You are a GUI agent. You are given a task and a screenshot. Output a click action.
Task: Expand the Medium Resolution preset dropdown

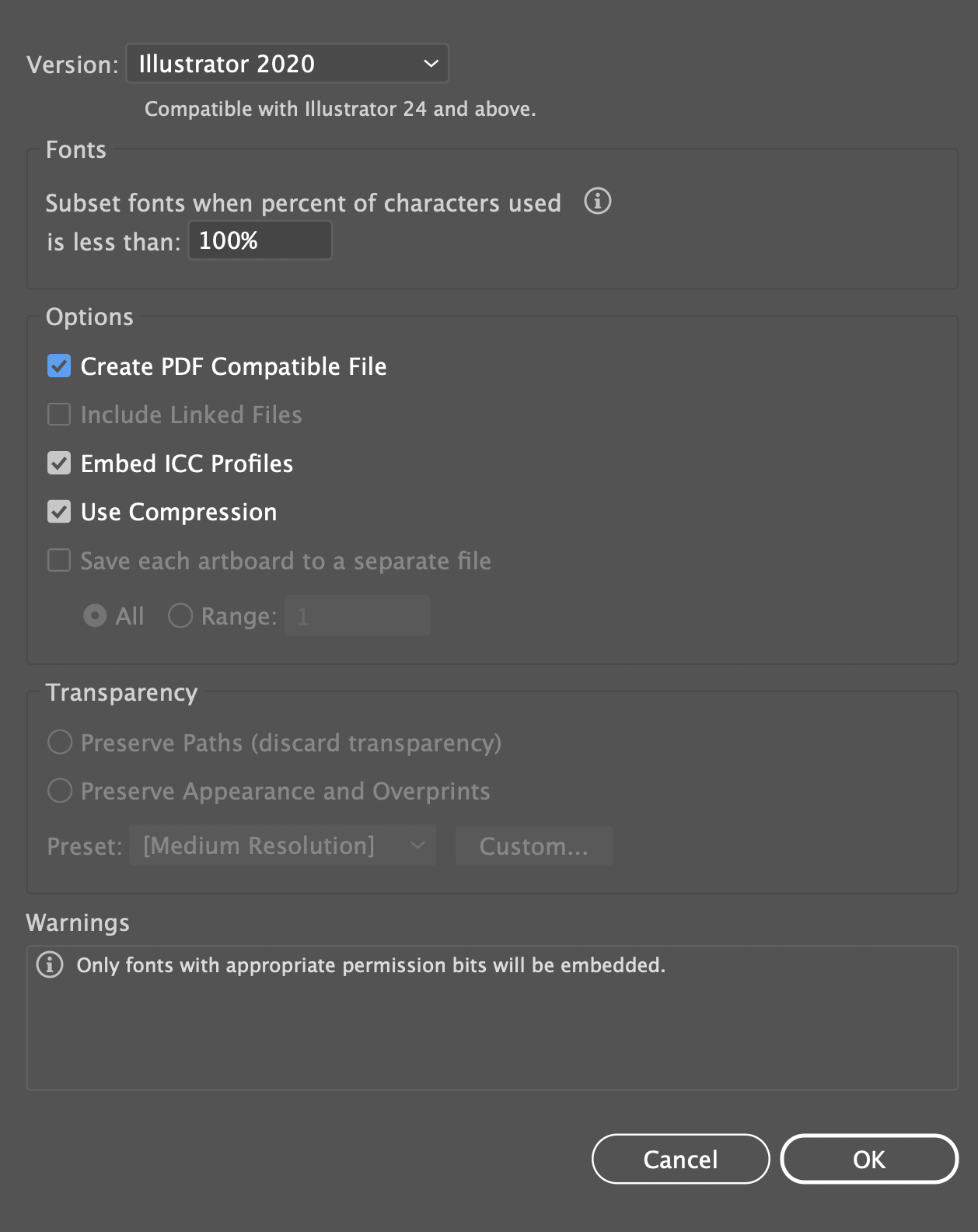[x=282, y=846]
